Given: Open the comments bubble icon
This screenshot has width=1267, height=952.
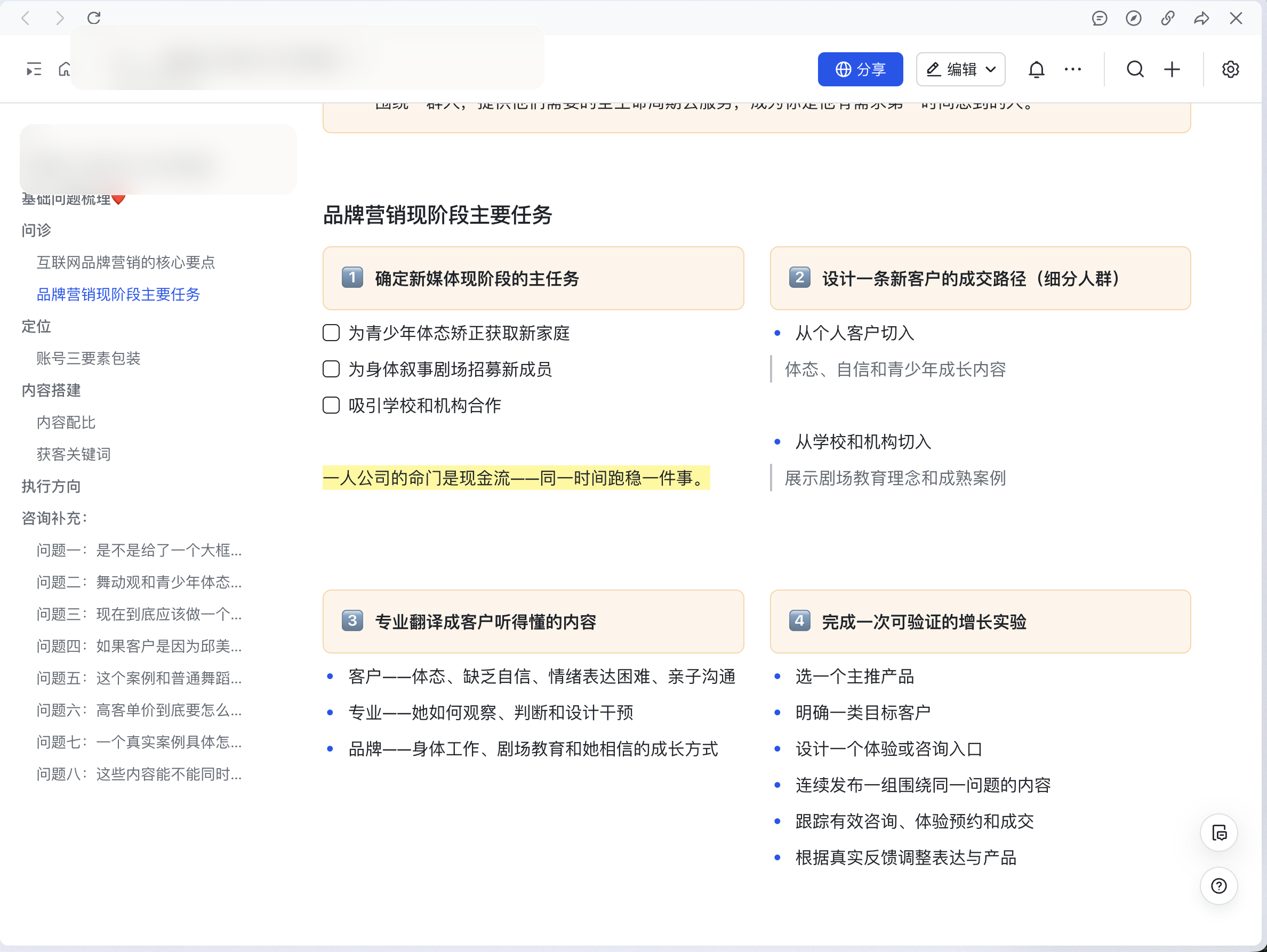Looking at the screenshot, I should tap(1099, 18).
